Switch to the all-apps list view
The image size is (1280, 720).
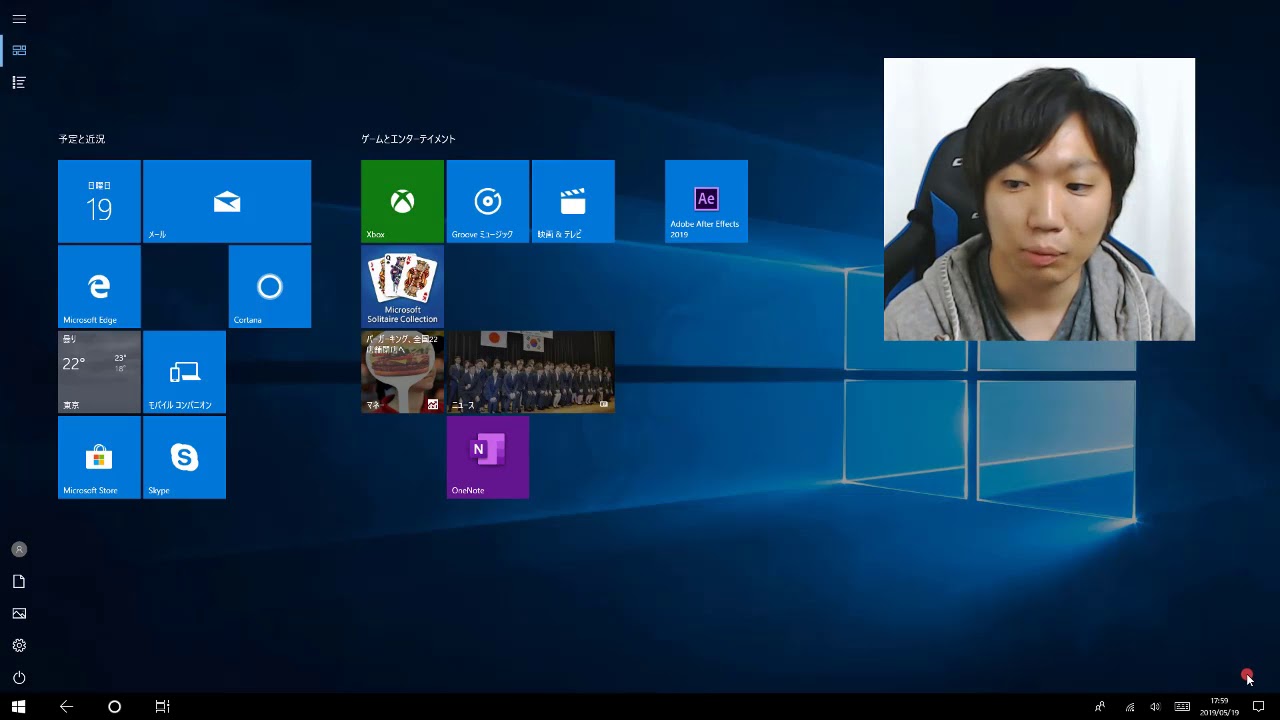coord(19,82)
